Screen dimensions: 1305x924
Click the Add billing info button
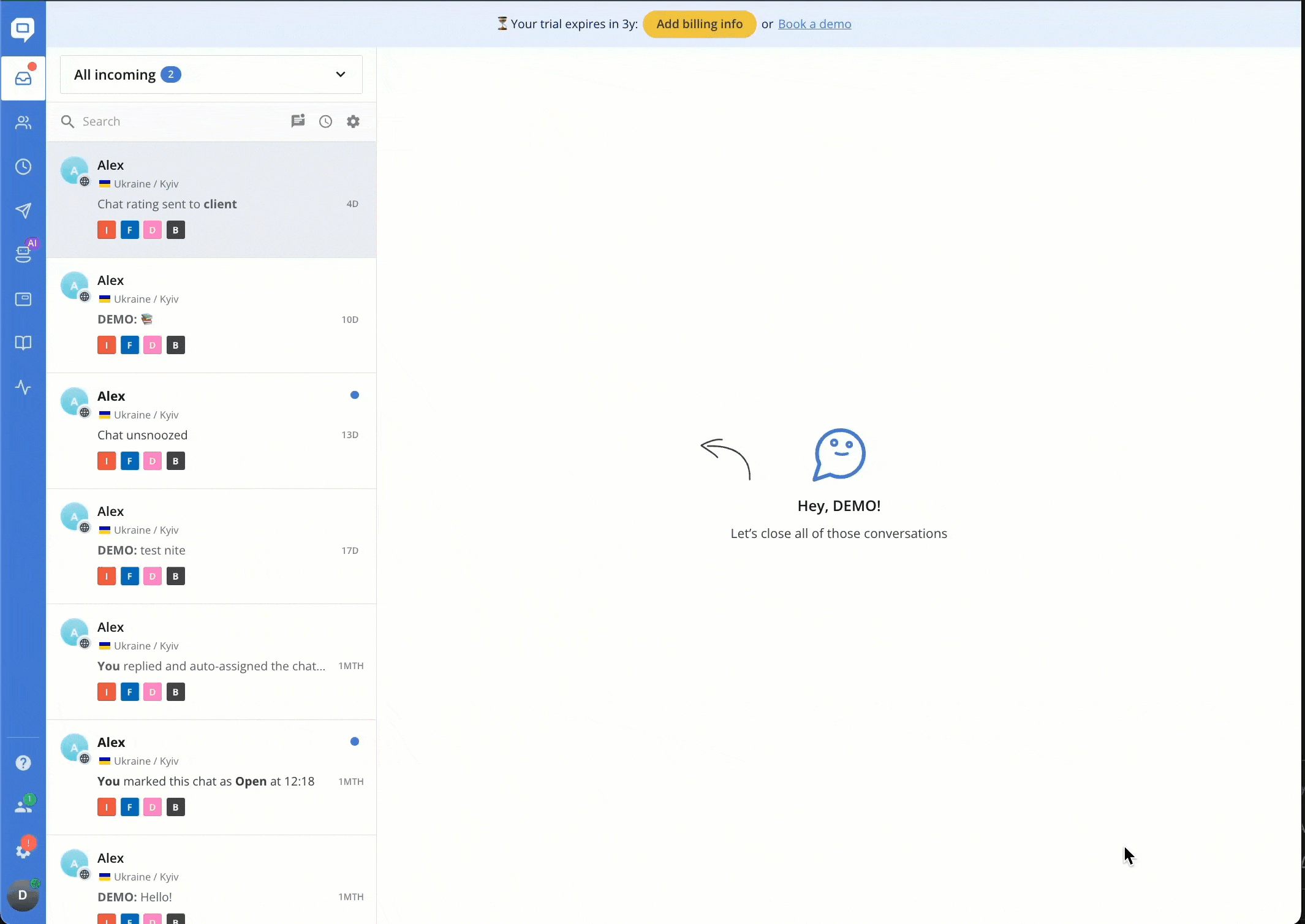point(699,24)
